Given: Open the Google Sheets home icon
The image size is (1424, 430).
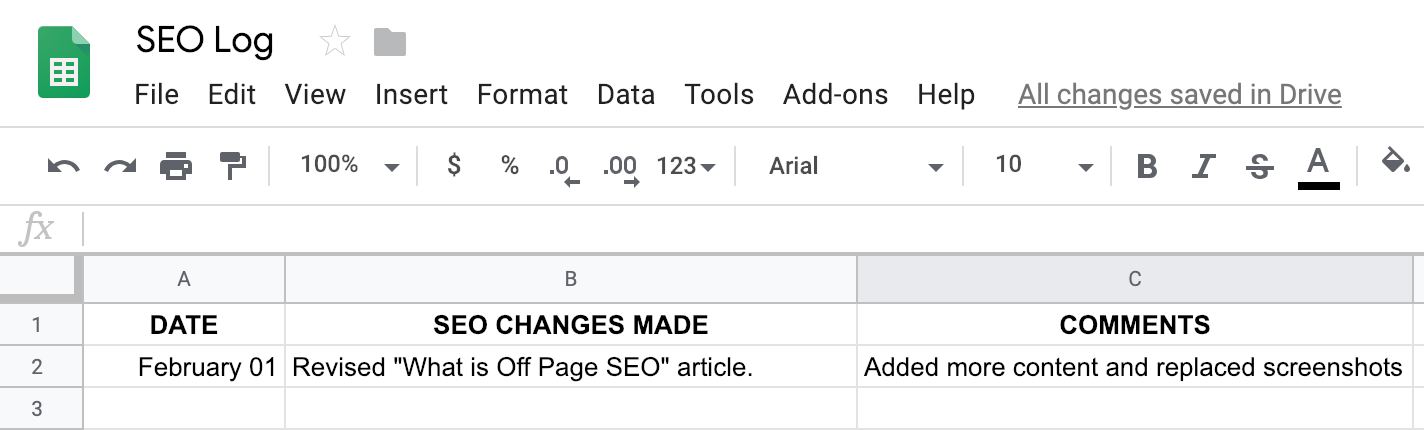Looking at the screenshot, I should (64, 63).
